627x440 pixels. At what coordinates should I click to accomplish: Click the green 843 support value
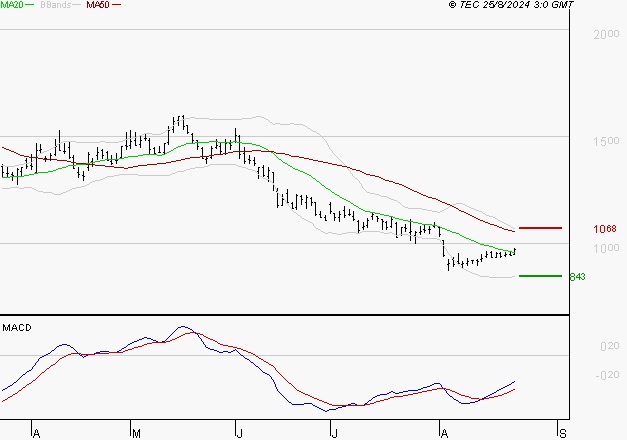577,277
